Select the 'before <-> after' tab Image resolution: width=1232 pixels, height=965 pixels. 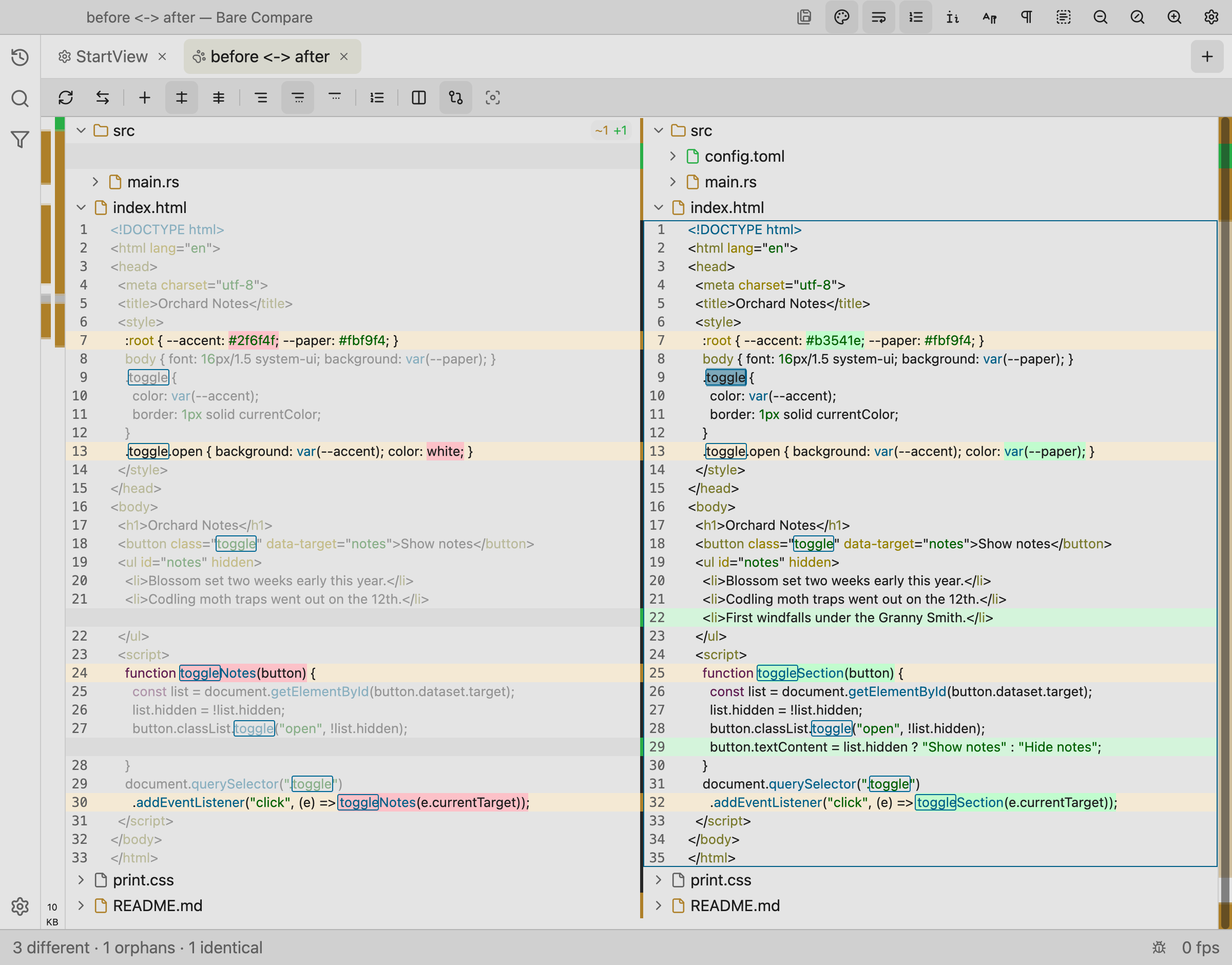point(269,56)
